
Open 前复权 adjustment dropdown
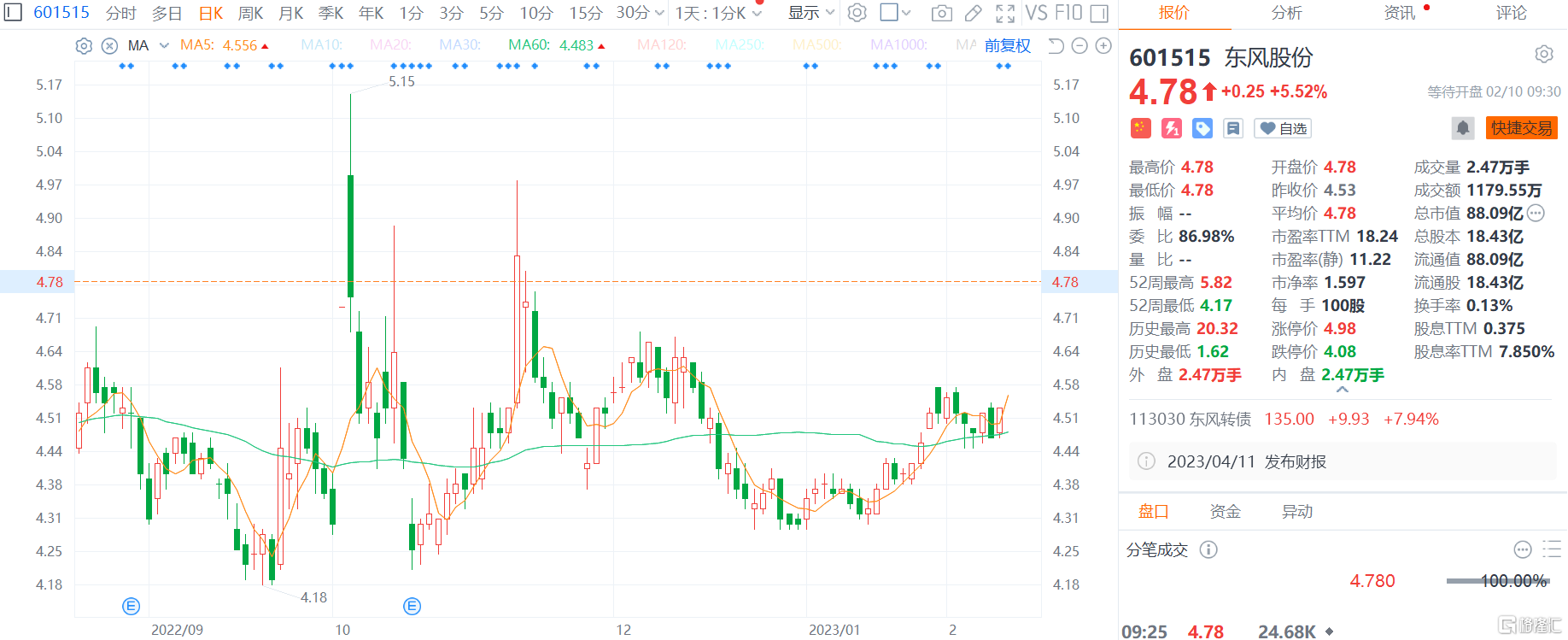(x=1007, y=45)
